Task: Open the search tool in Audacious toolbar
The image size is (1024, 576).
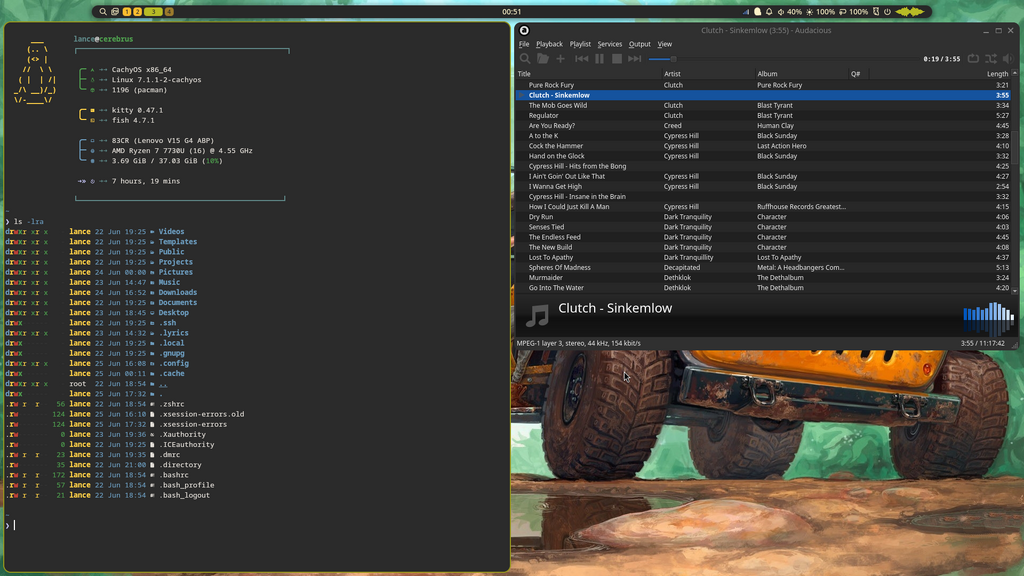Action: (524, 59)
